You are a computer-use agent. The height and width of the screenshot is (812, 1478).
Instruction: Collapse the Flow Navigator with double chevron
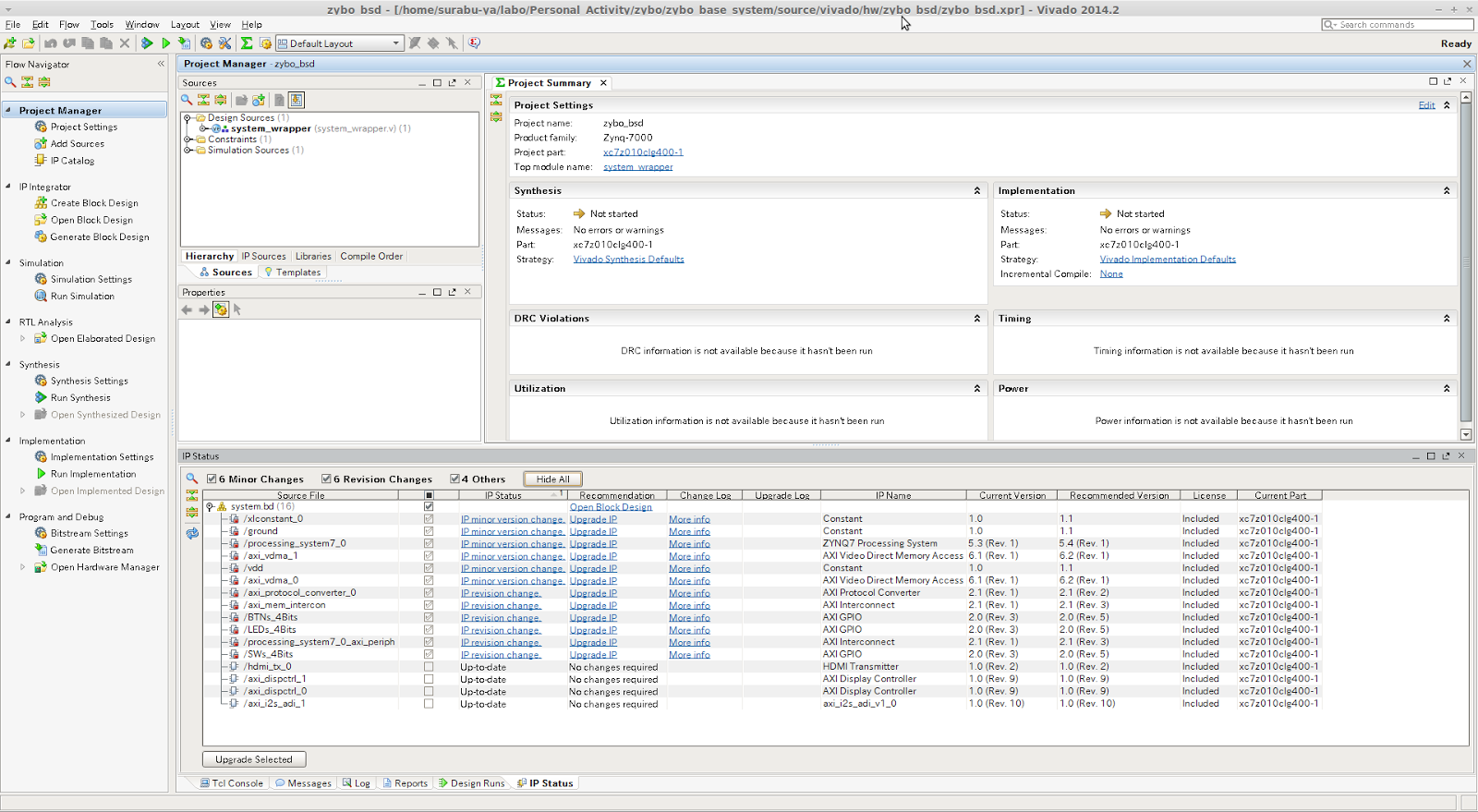tap(161, 64)
